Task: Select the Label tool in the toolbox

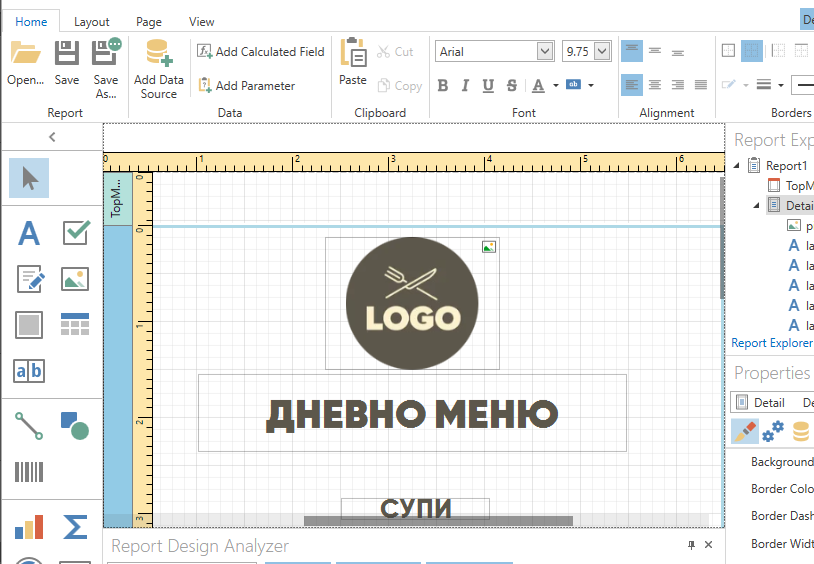Action: 29,233
